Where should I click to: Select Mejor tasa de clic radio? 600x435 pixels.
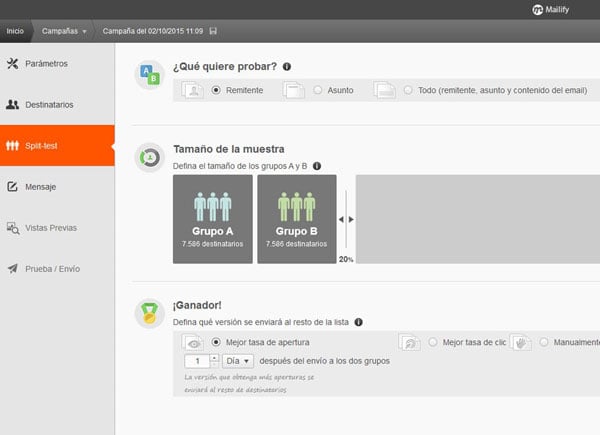[x=433, y=342]
